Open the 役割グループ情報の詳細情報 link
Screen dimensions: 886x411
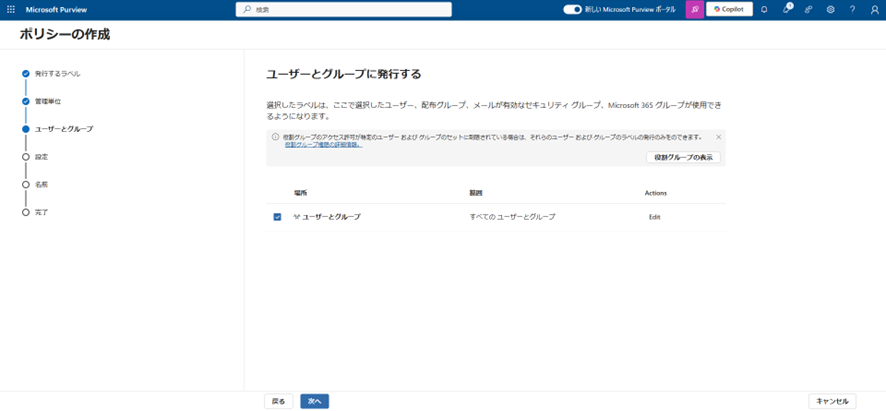[323, 146]
